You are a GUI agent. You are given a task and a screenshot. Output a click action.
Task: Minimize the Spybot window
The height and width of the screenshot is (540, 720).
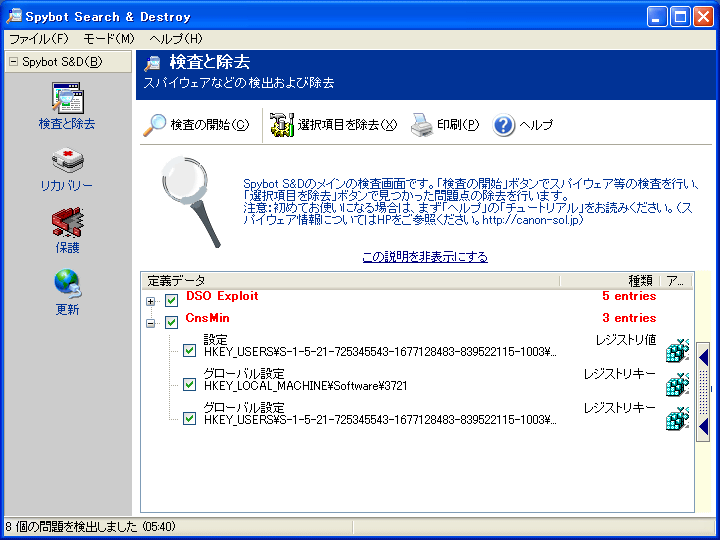click(x=657, y=17)
